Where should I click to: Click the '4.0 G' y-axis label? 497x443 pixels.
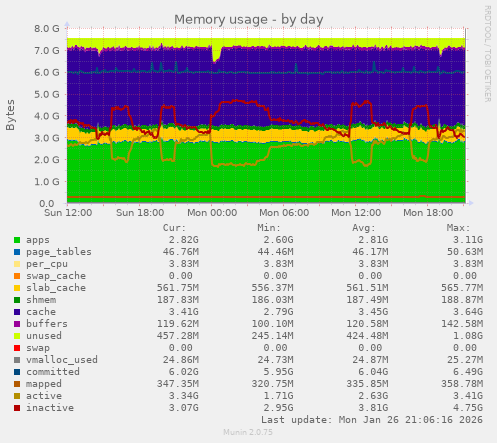point(47,116)
